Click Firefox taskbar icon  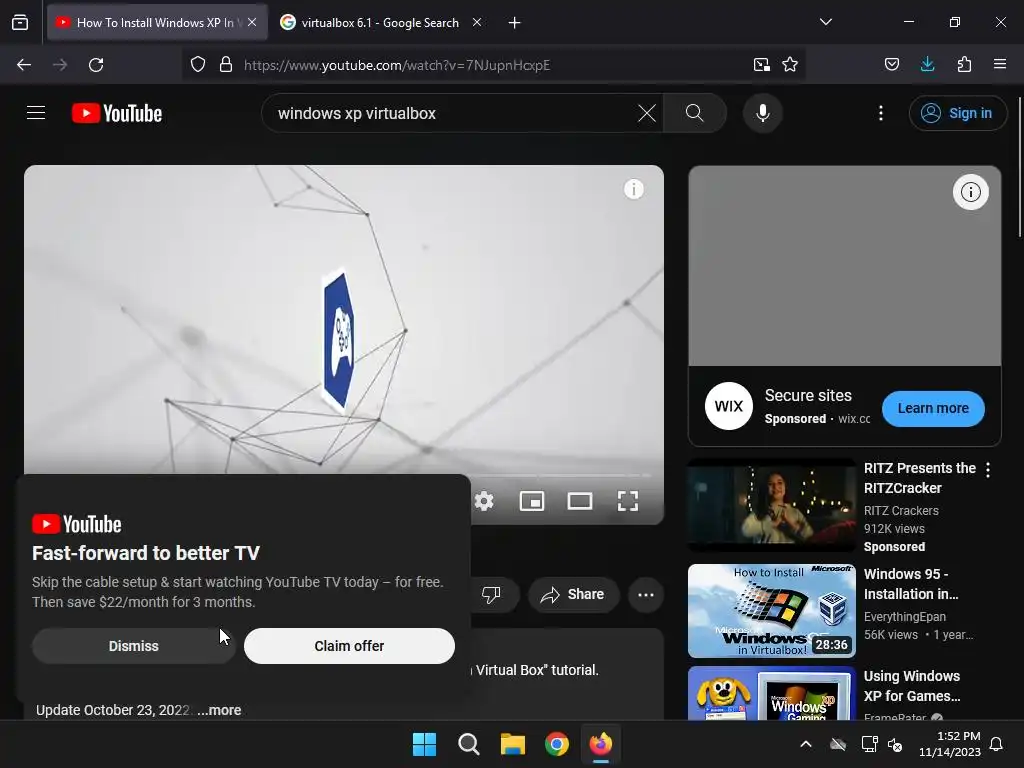[x=601, y=744]
